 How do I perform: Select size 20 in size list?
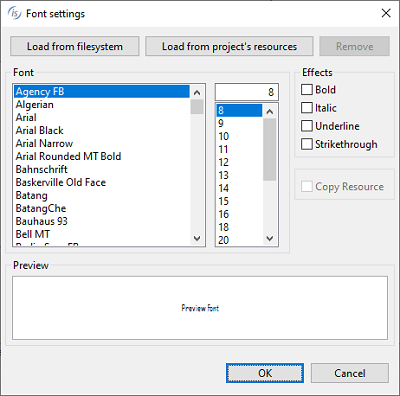tap(239, 240)
